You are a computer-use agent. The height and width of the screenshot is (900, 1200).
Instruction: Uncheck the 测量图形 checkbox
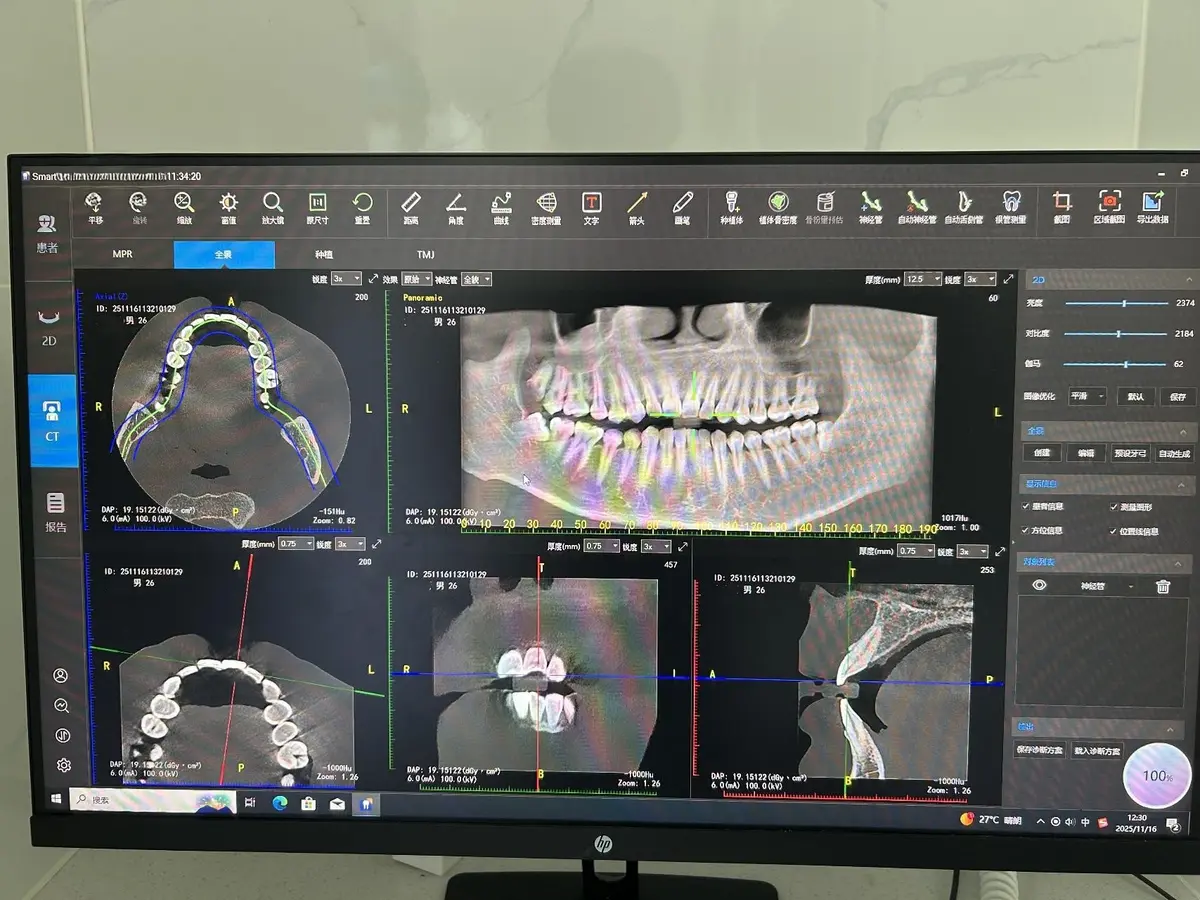(1114, 507)
